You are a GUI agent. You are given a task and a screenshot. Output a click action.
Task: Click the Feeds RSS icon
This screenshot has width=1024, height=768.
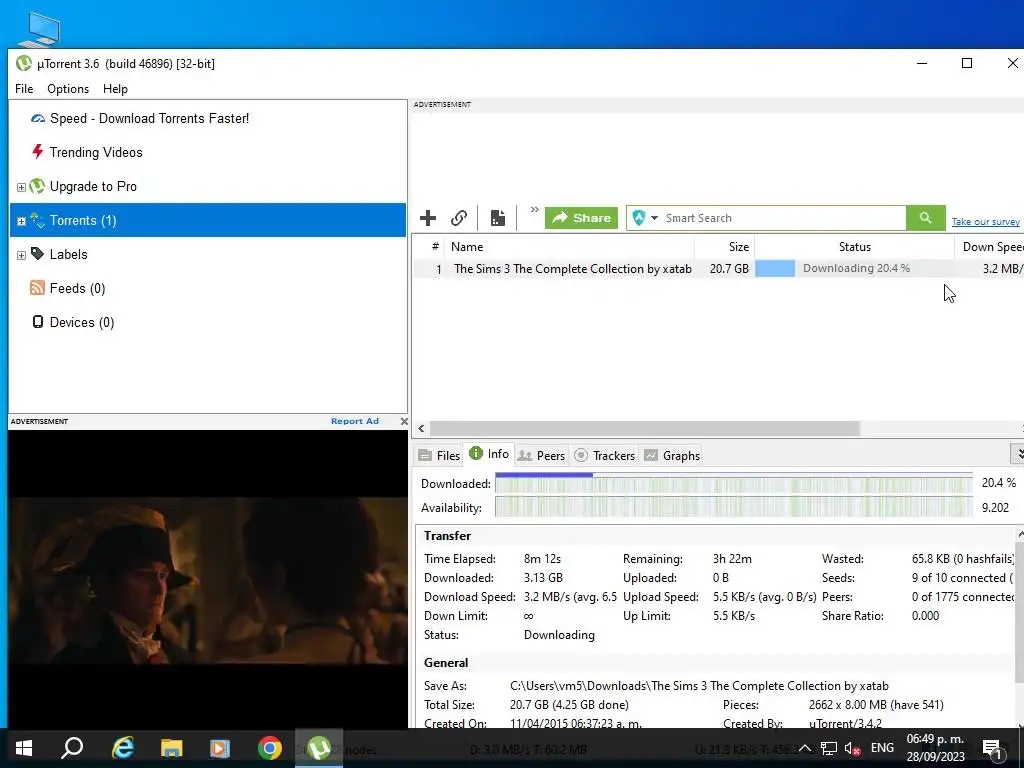(x=37, y=287)
